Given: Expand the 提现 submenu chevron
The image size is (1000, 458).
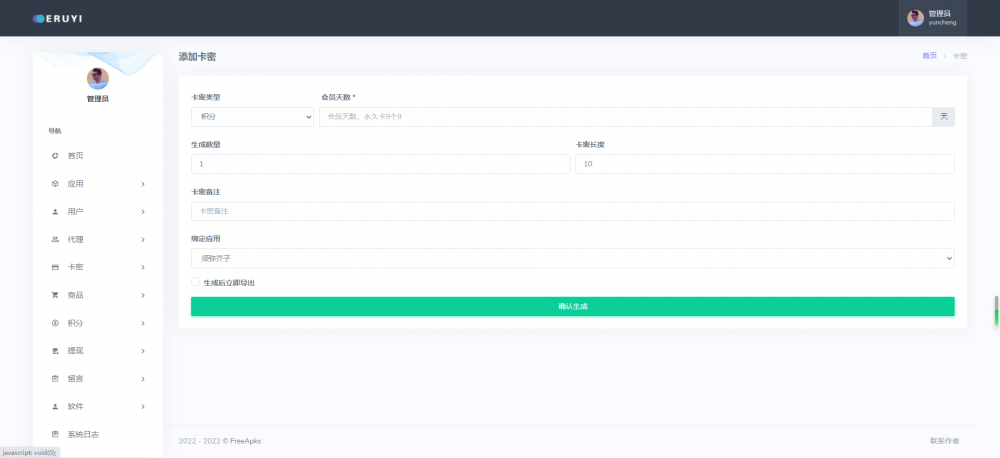Looking at the screenshot, I should [x=143, y=351].
